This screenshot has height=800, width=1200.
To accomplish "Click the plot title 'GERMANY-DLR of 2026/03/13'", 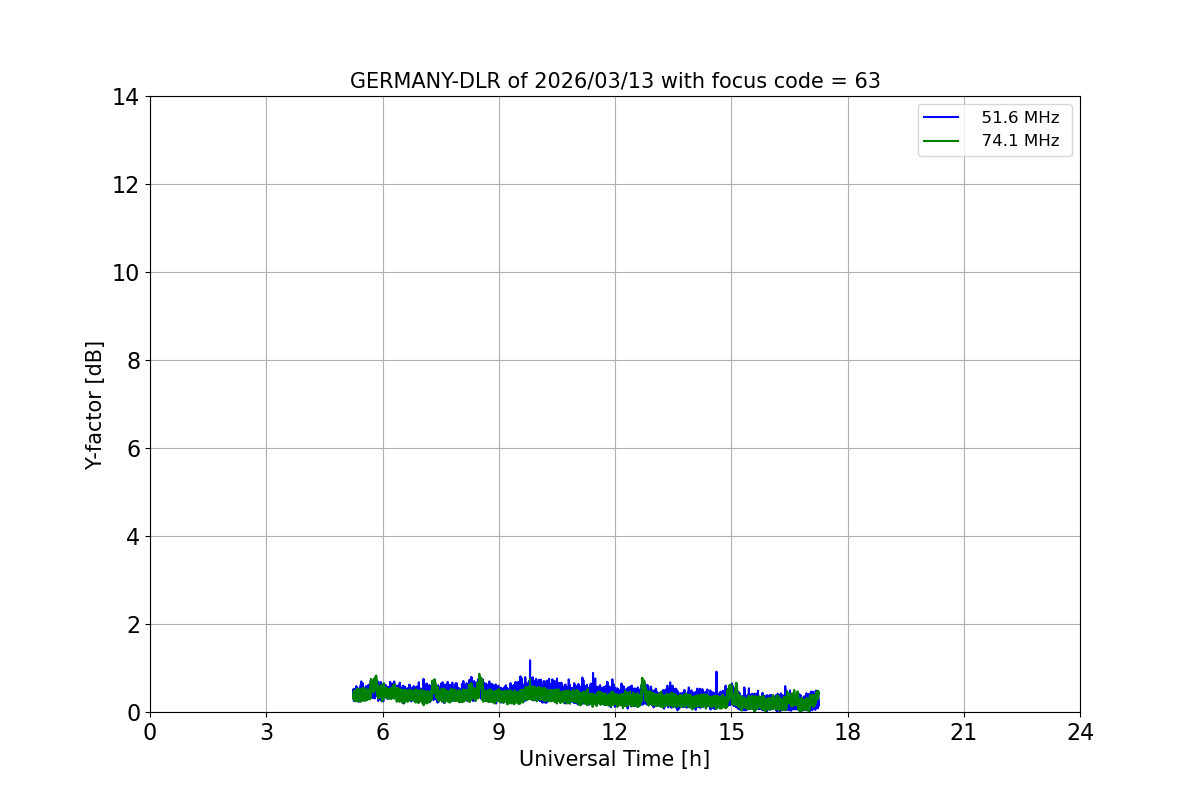I will 615,81.
